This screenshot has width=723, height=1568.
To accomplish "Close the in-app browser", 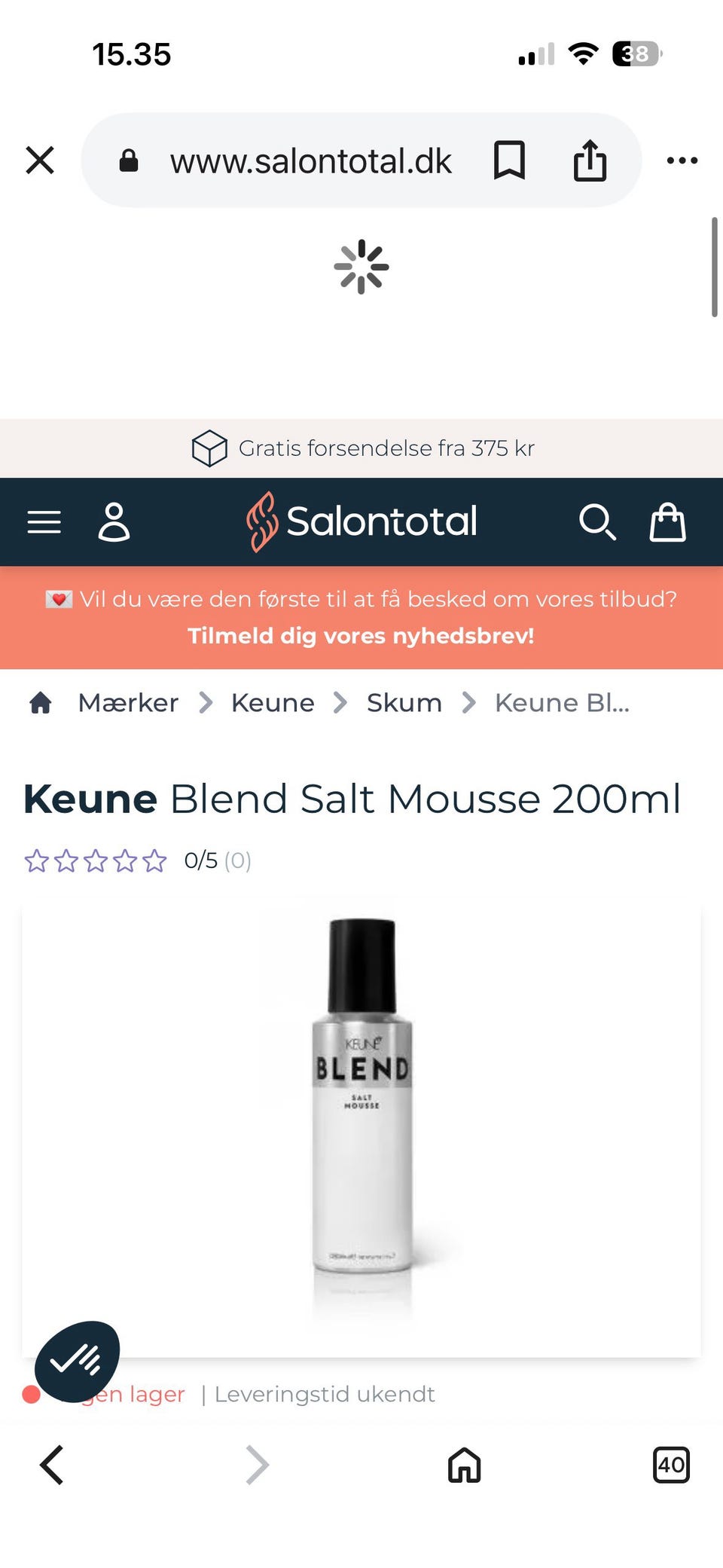I will point(40,160).
